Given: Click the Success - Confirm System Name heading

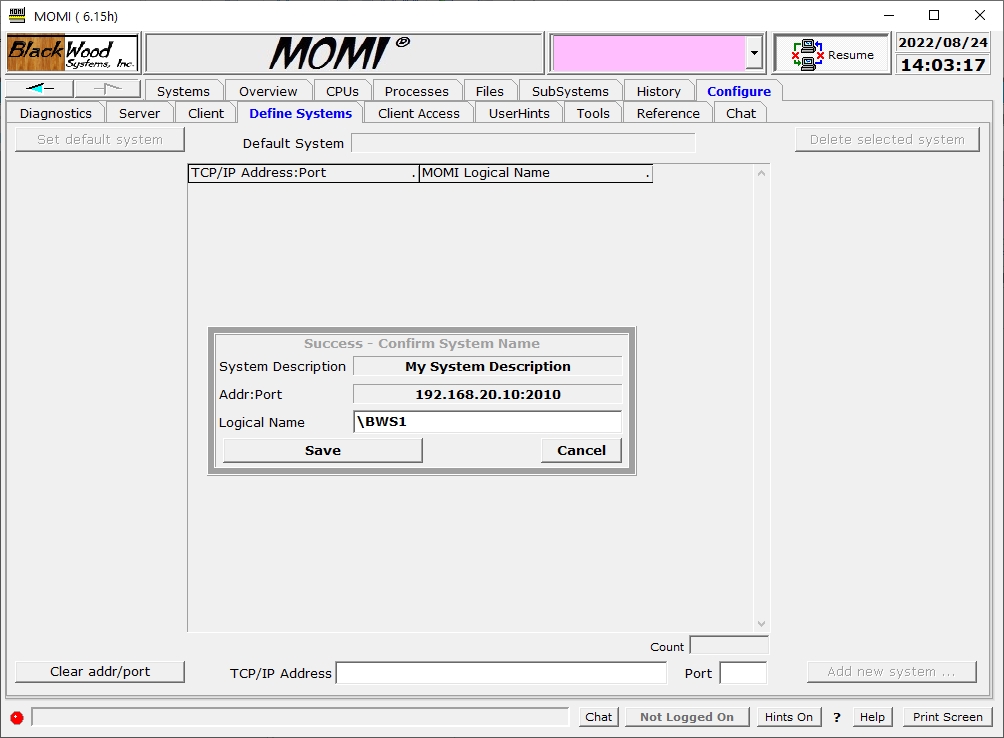Looking at the screenshot, I should [x=421, y=344].
